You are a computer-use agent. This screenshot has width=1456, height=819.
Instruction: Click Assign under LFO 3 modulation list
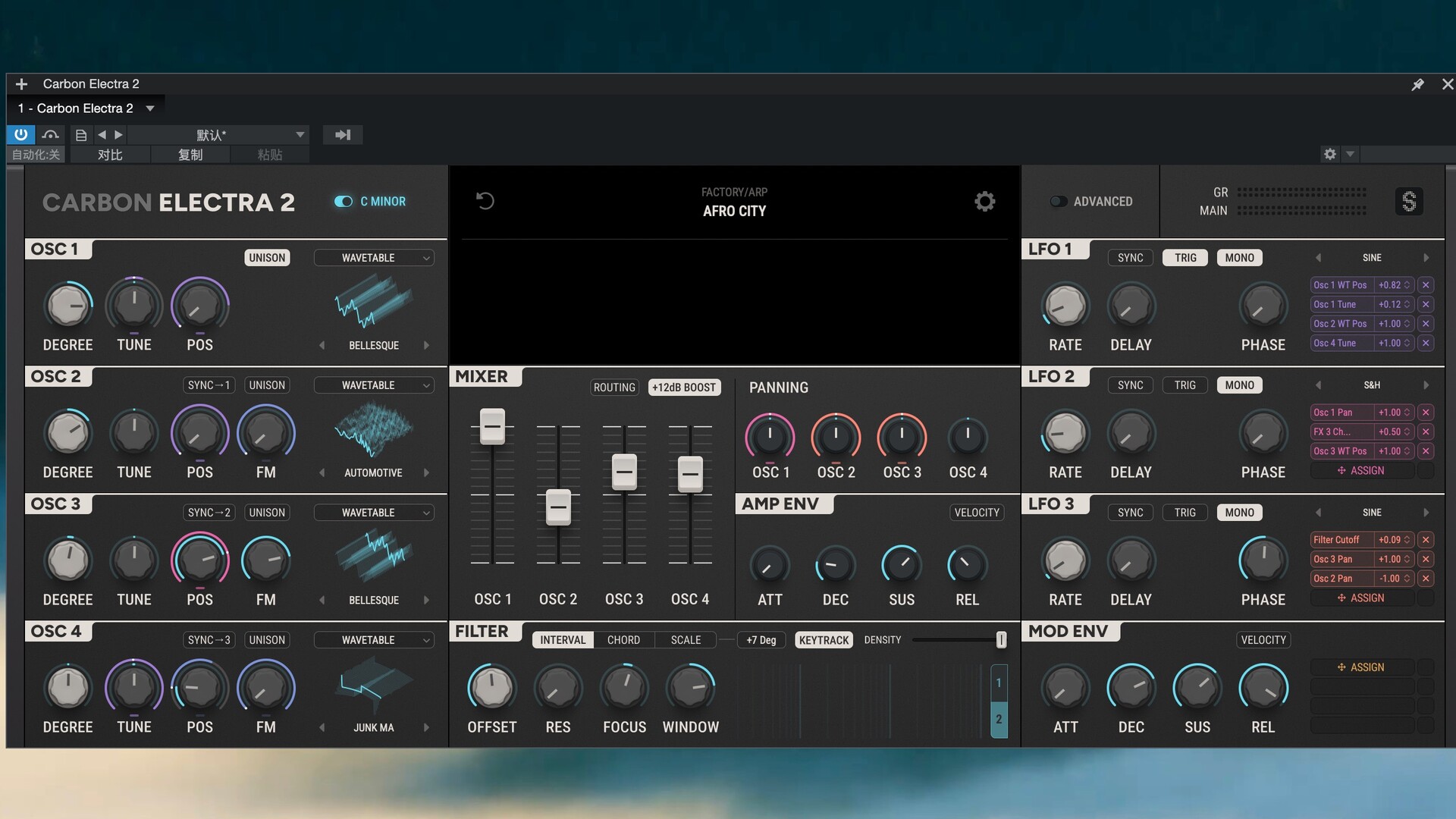1362,598
